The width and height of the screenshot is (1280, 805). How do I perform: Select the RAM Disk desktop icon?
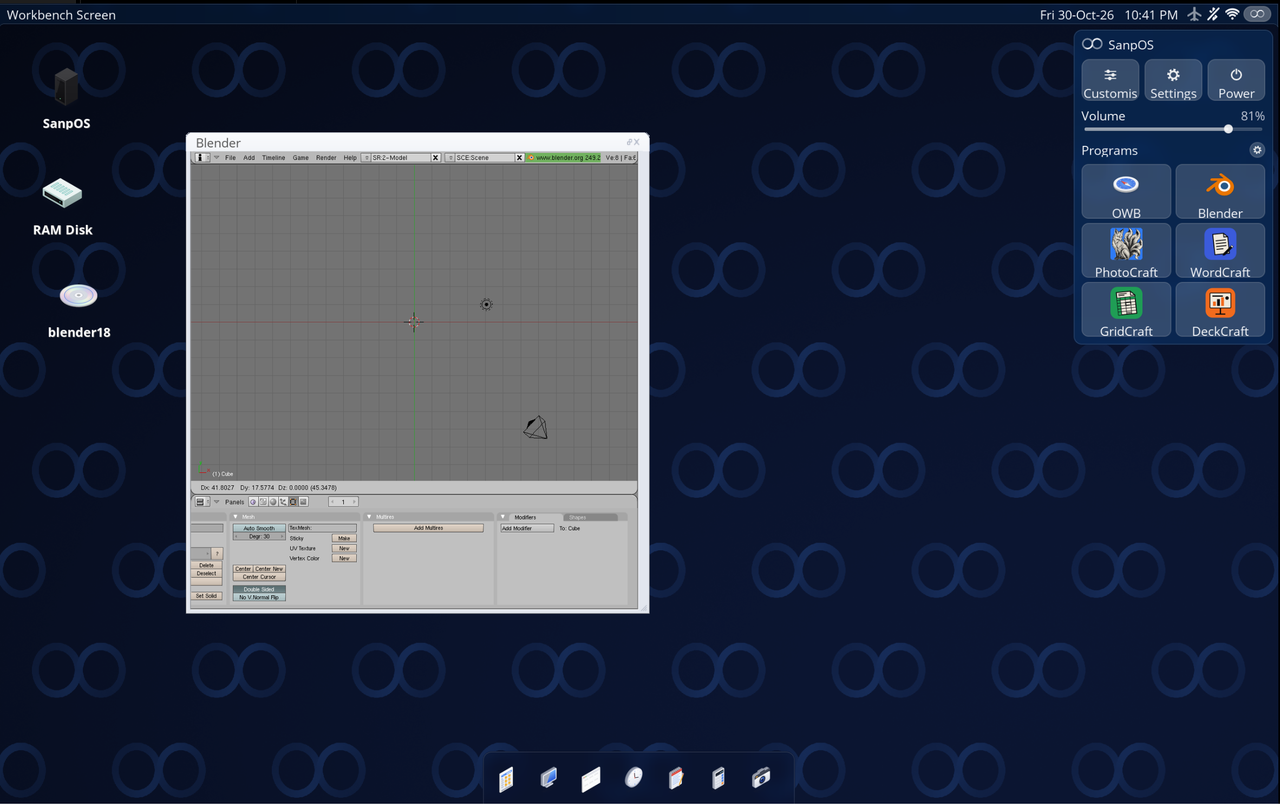(x=62, y=206)
